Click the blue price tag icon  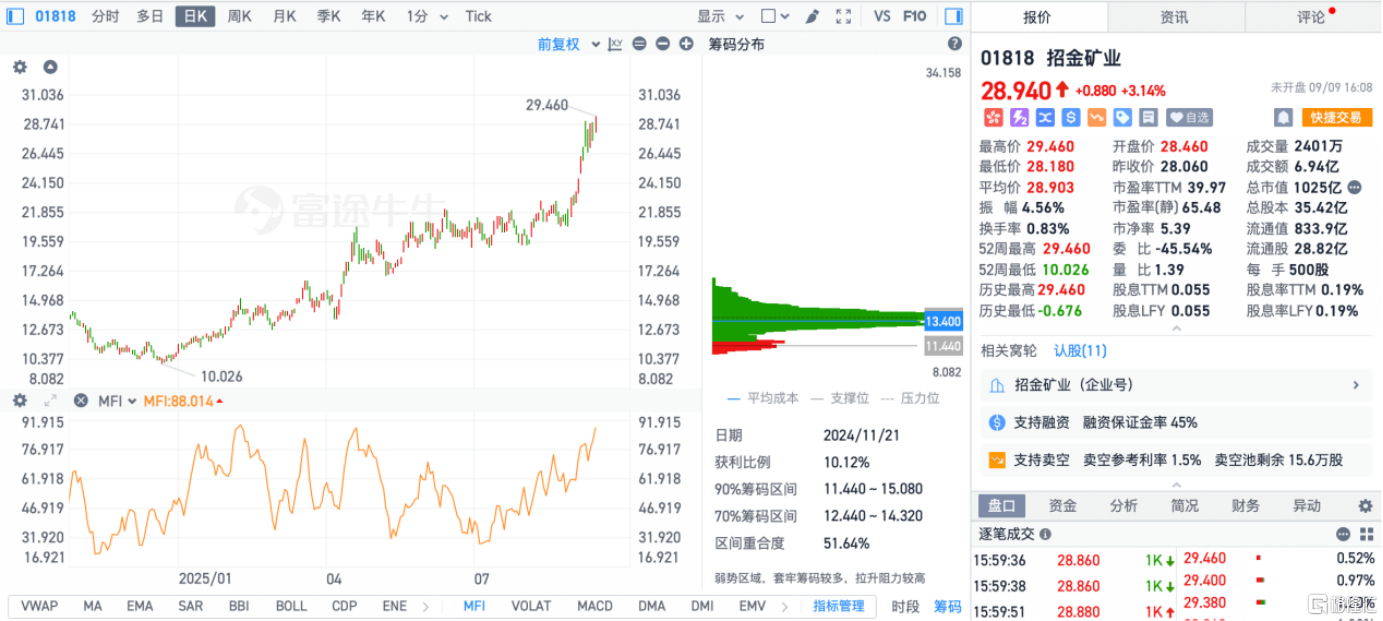[x=1123, y=117]
